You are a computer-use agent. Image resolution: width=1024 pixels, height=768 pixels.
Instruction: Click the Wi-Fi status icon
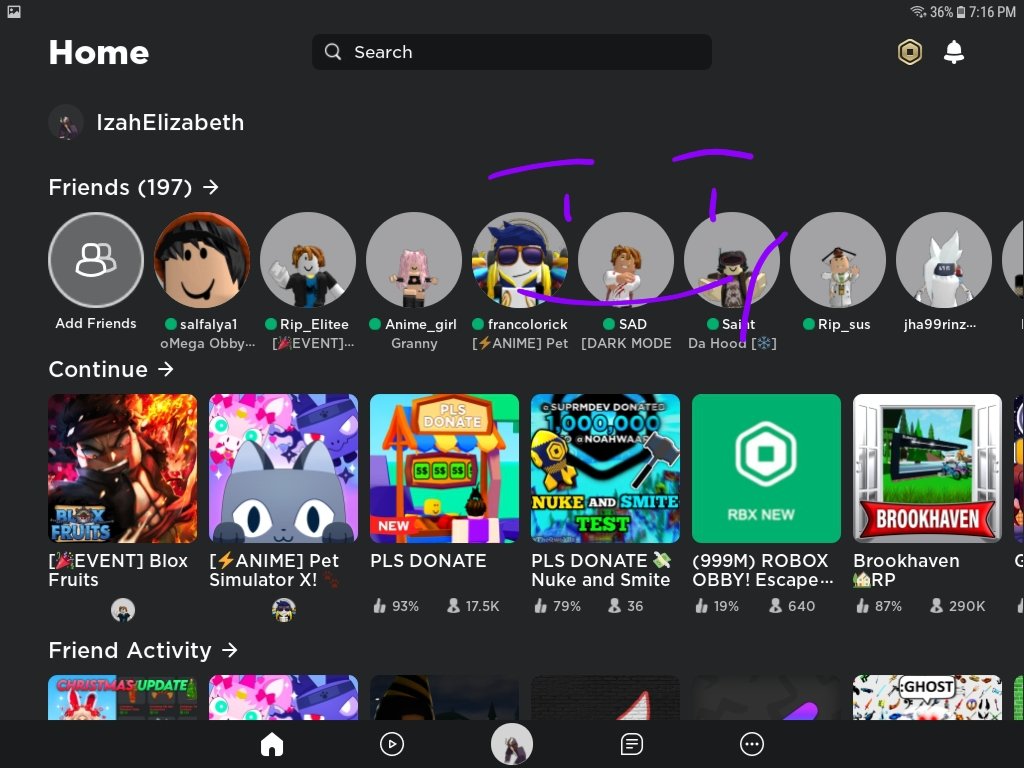tap(918, 12)
